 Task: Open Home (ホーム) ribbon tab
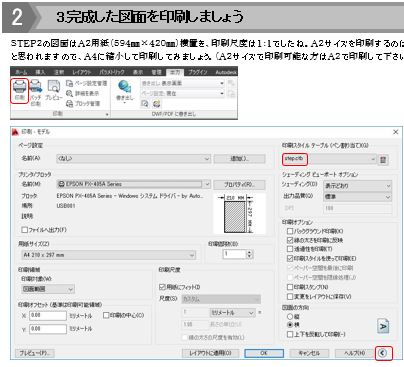pyautogui.click(x=22, y=72)
